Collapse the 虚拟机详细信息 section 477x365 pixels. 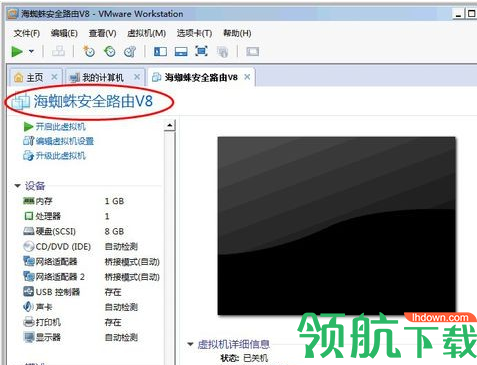tap(190, 344)
